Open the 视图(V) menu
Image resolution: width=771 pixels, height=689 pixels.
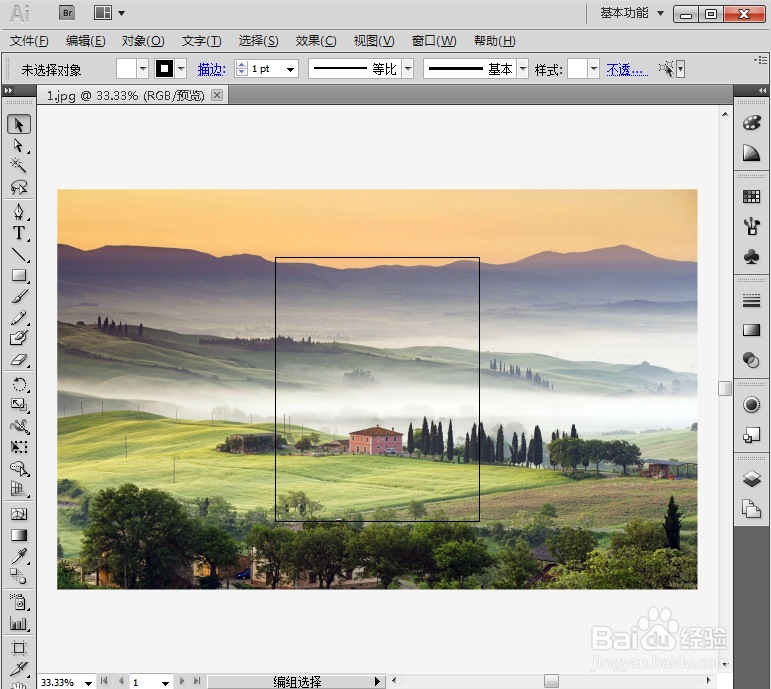point(374,41)
